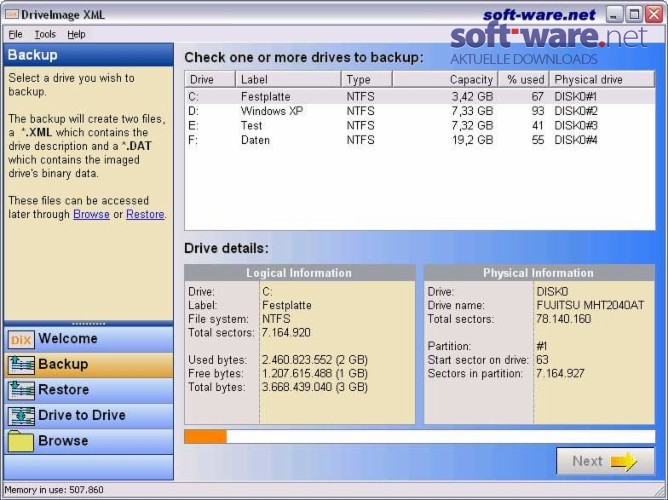
Task: Close the DriveImage XML window
Action: (x=654, y=15)
